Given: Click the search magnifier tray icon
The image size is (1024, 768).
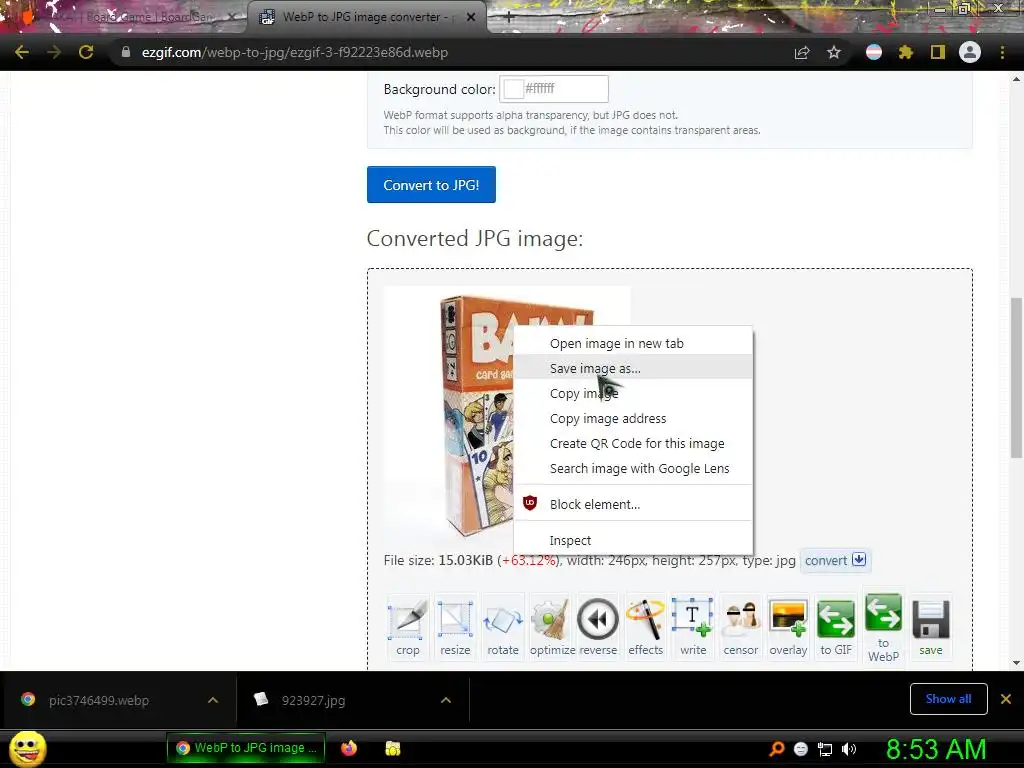Looking at the screenshot, I should coord(777,749).
